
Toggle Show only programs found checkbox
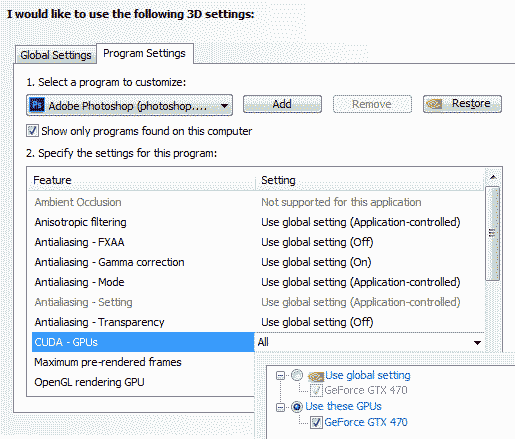click(32, 131)
